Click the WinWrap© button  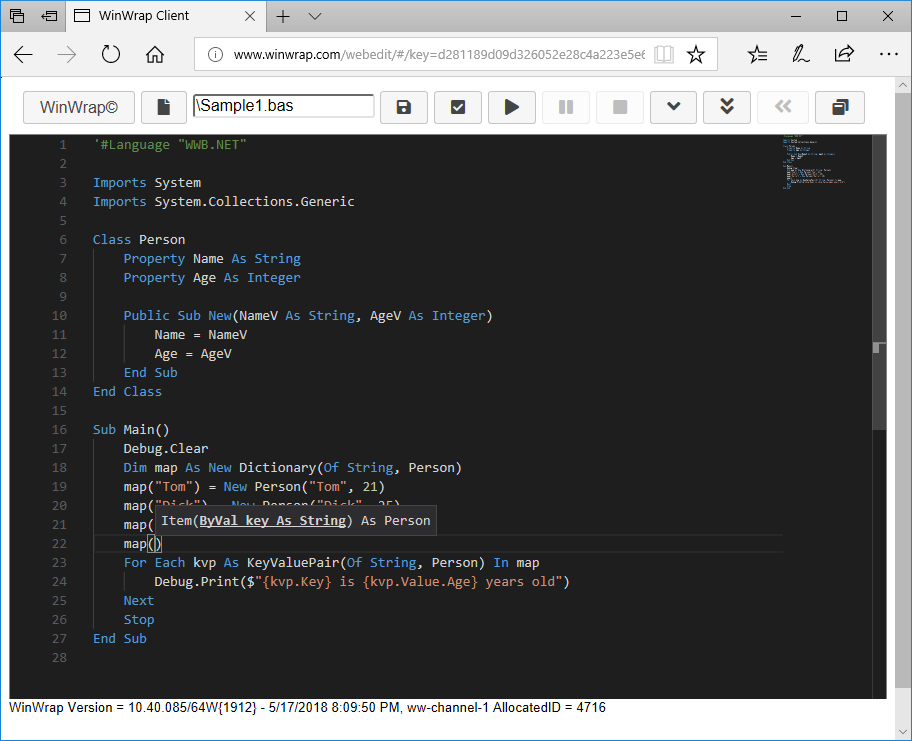[78, 107]
